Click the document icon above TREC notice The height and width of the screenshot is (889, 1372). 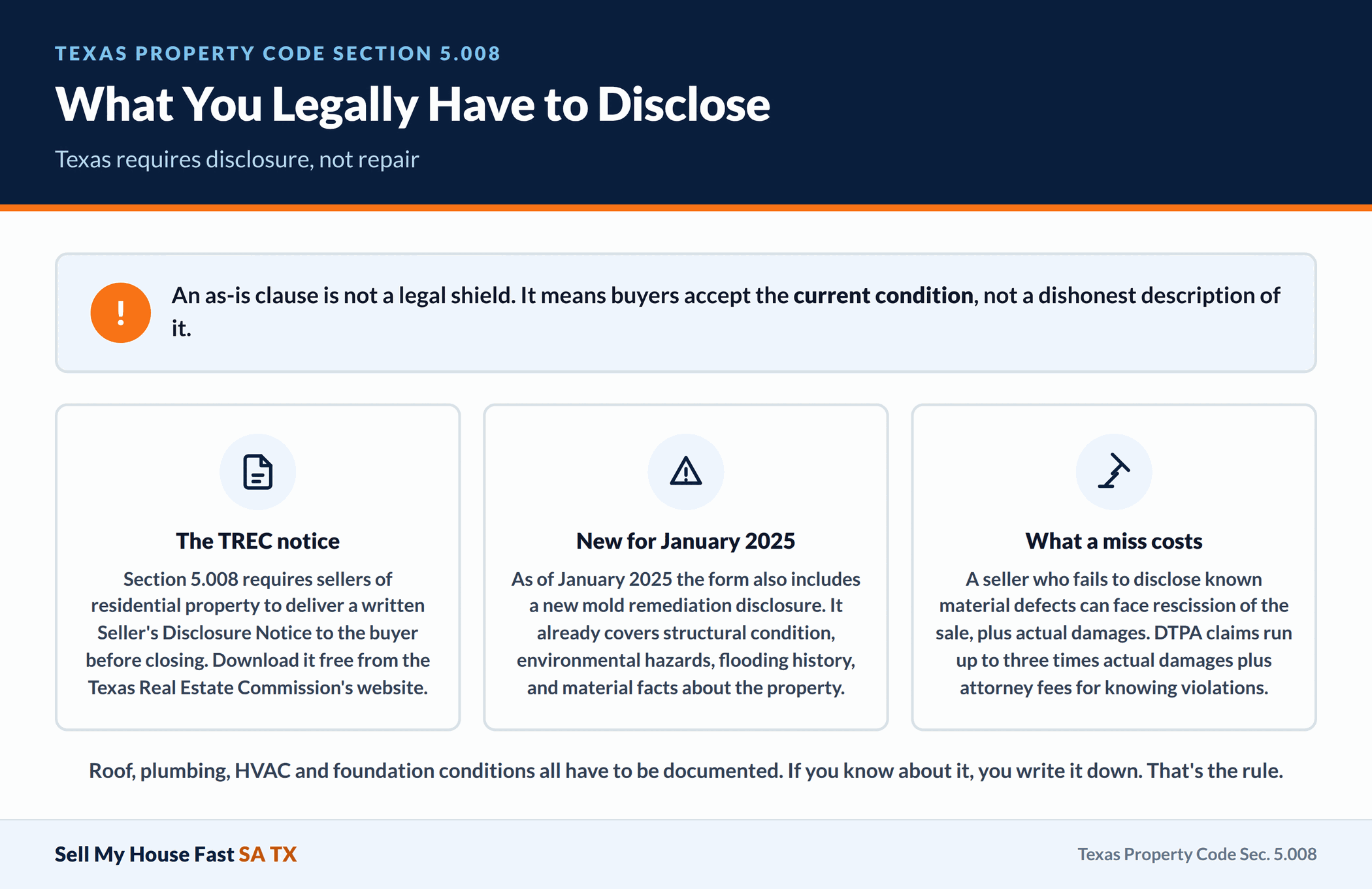[257, 472]
